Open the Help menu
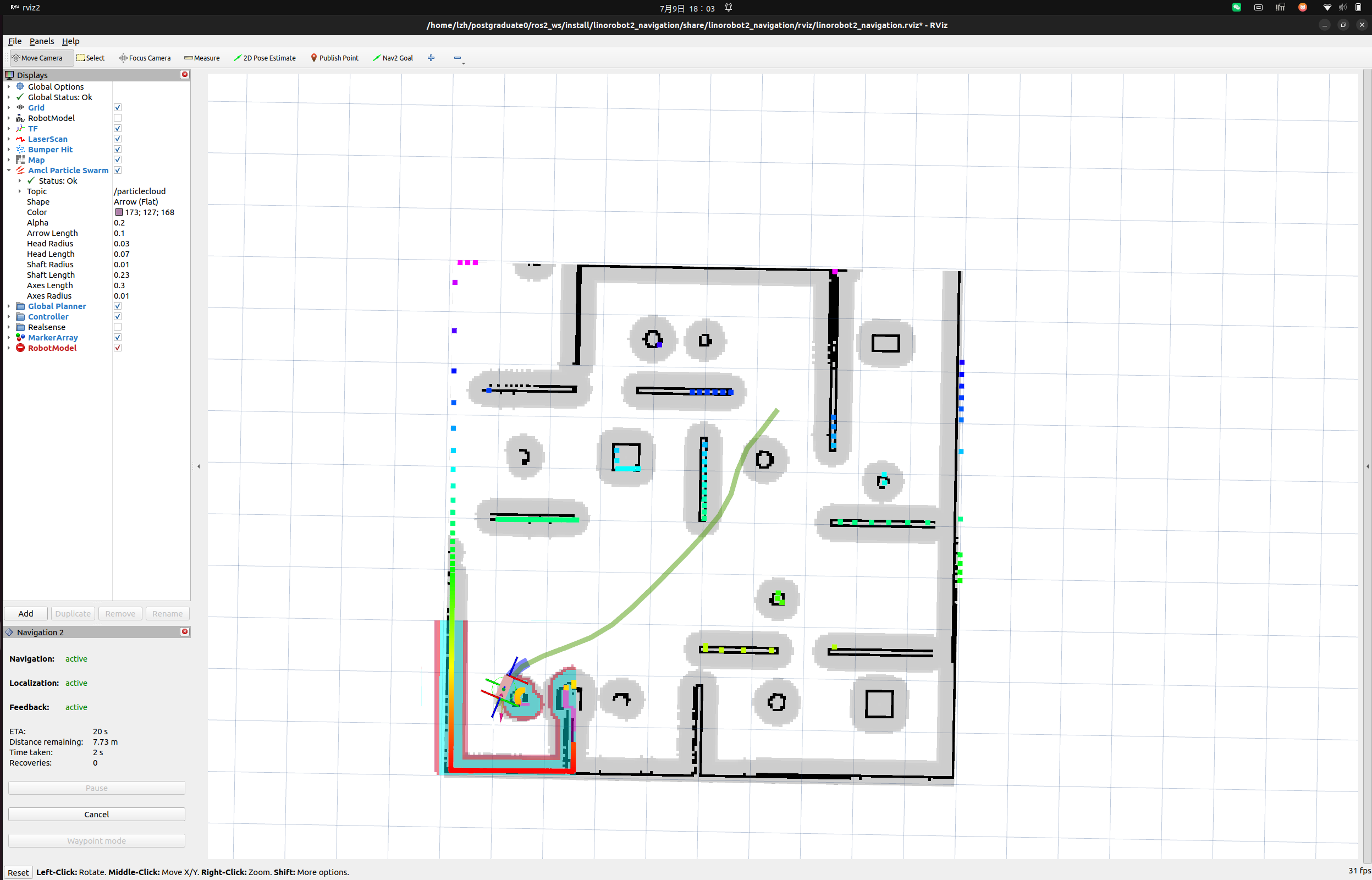Viewport: 1372px width, 880px height. click(x=71, y=41)
